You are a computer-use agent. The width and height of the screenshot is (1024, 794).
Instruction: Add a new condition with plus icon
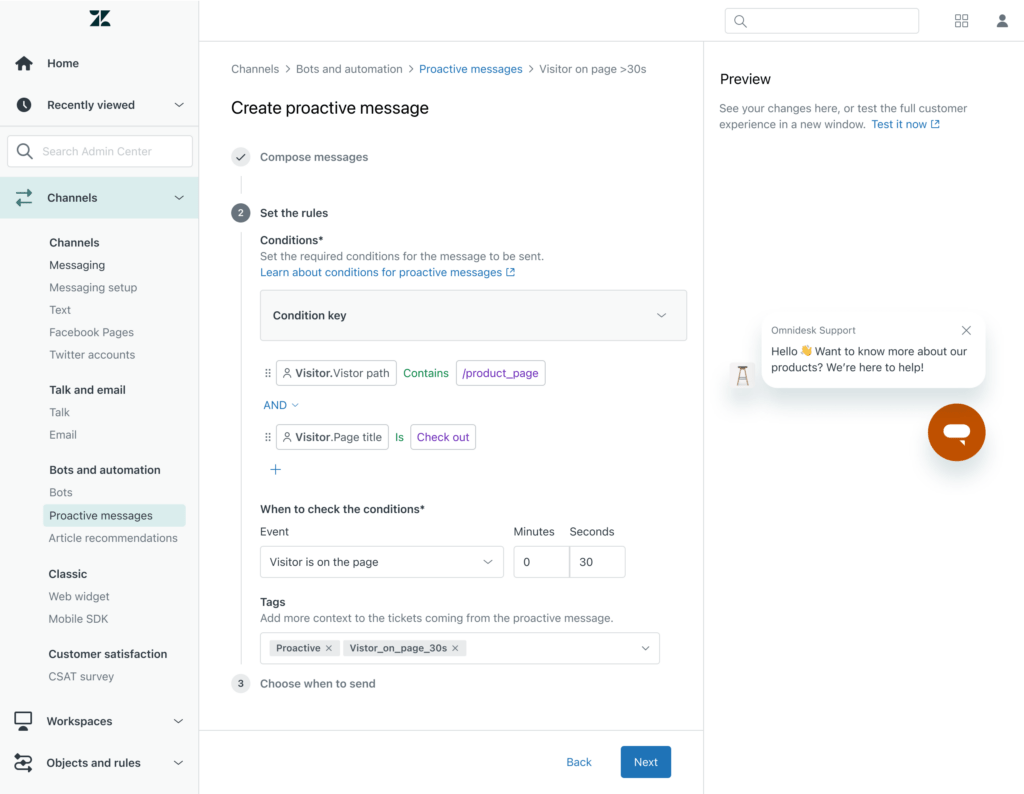tap(276, 469)
